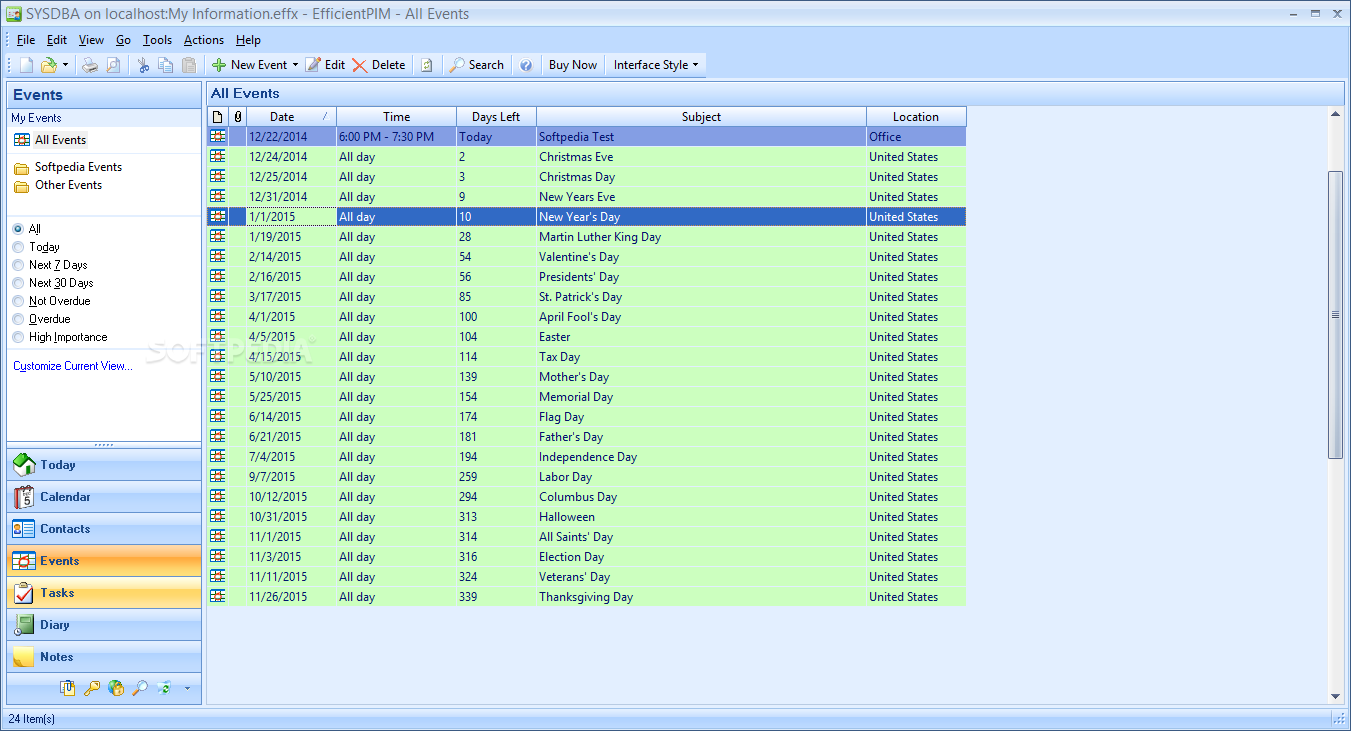1351x731 pixels.
Task: Select the All filter radio button
Action: pos(18,229)
